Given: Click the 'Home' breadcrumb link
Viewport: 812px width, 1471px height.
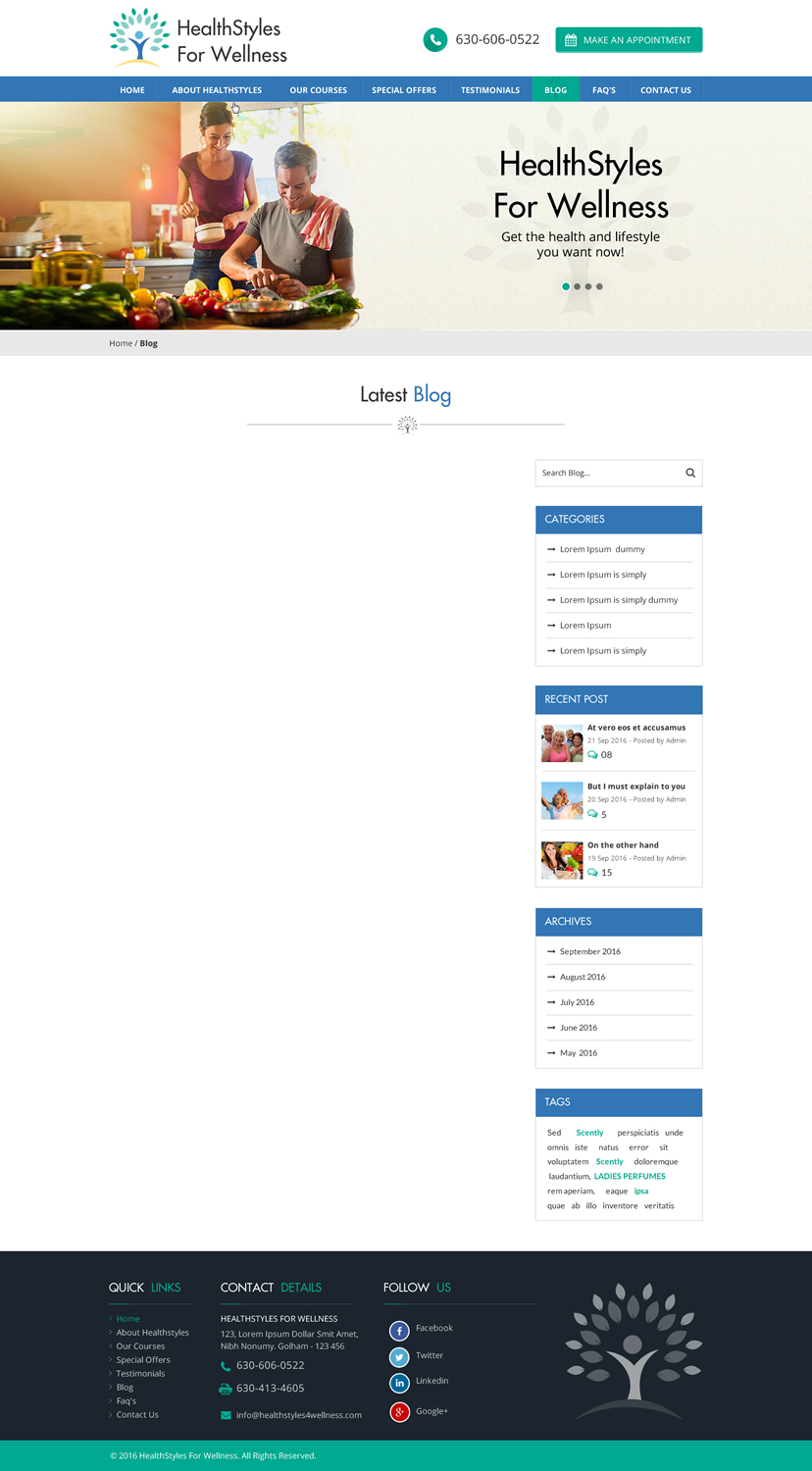Looking at the screenshot, I should [120, 343].
